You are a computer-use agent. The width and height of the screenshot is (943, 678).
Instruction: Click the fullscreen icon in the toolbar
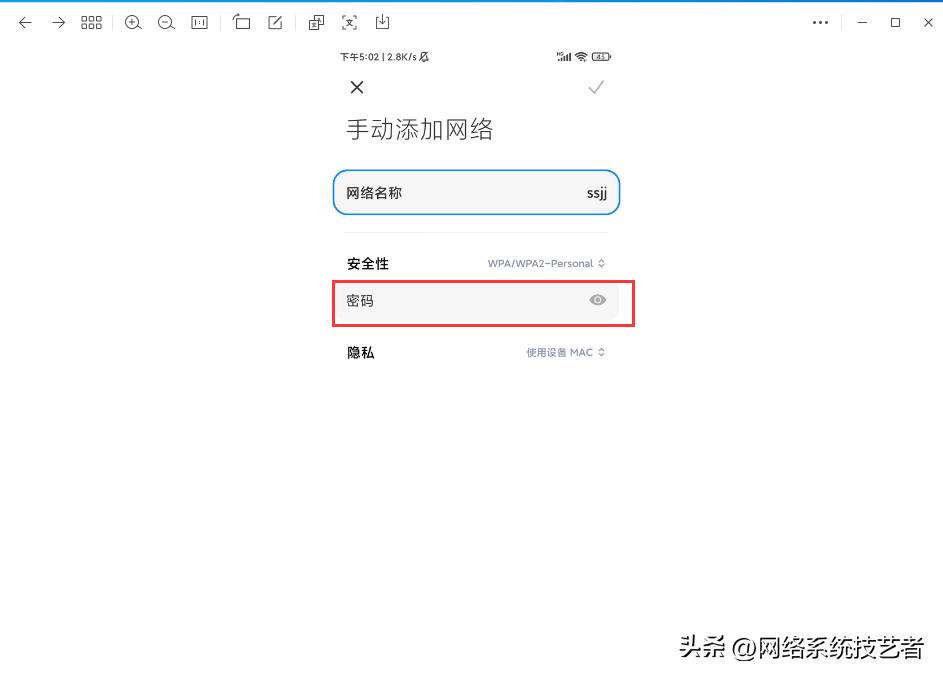[x=349, y=22]
